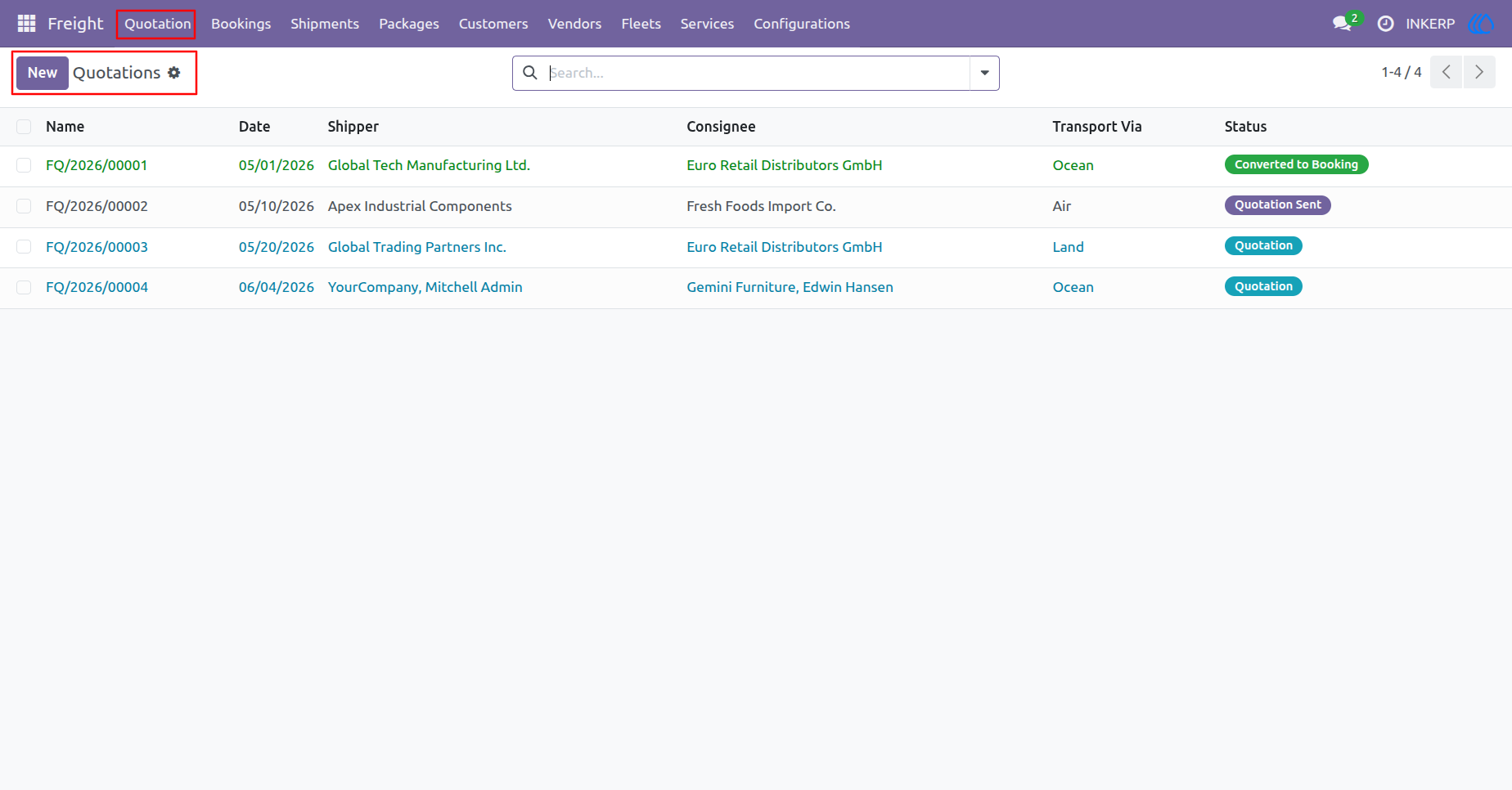Create a New quotation
Screen dimensions: 1512x790
pos(43,73)
